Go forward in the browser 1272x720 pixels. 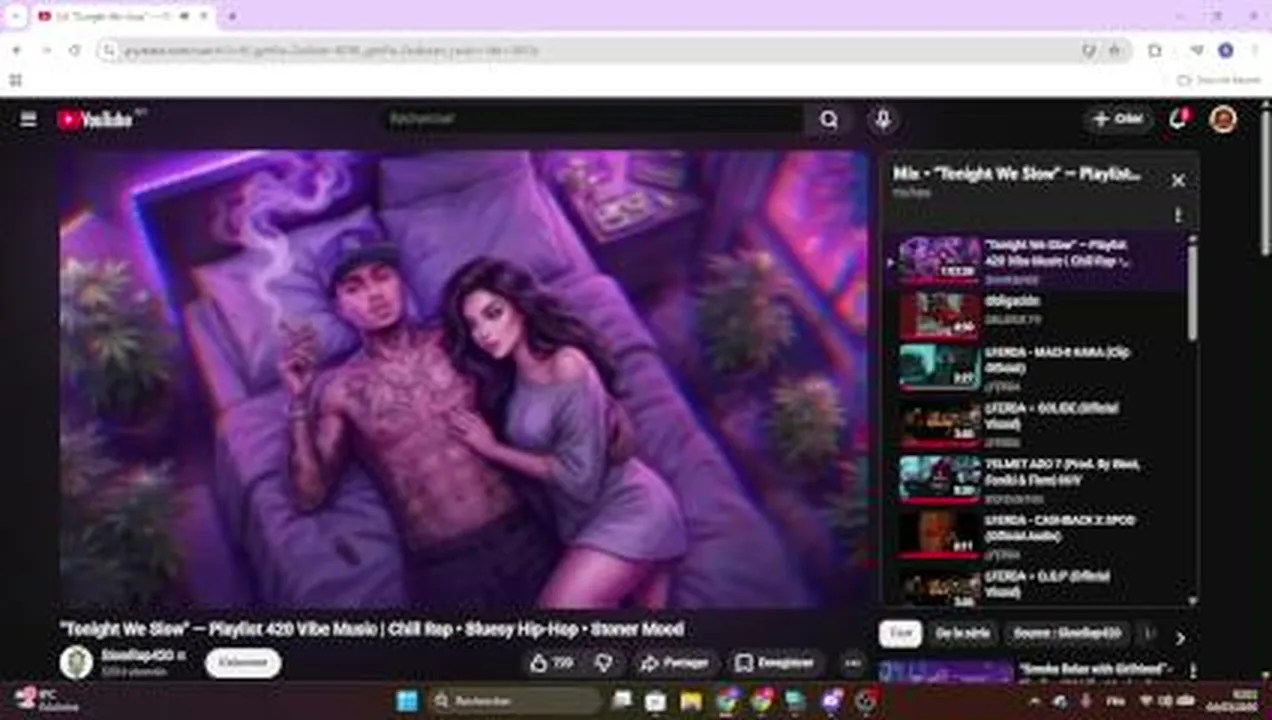(x=46, y=50)
